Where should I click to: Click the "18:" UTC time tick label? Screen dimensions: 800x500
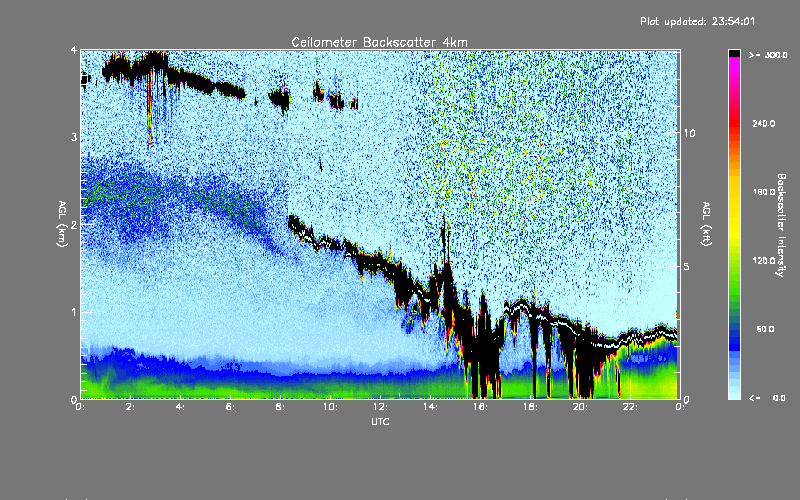pos(530,407)
